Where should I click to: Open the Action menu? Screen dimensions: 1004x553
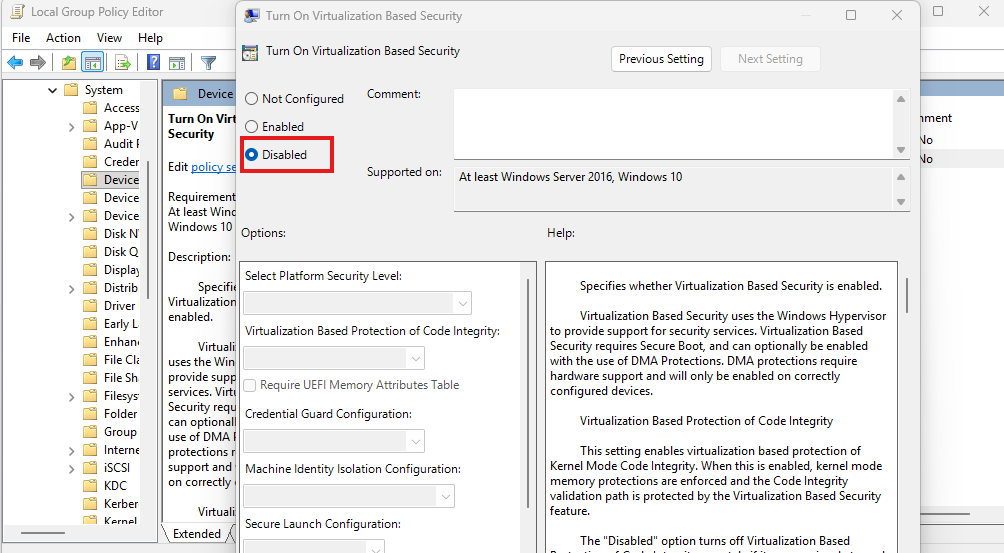[63, 38]
